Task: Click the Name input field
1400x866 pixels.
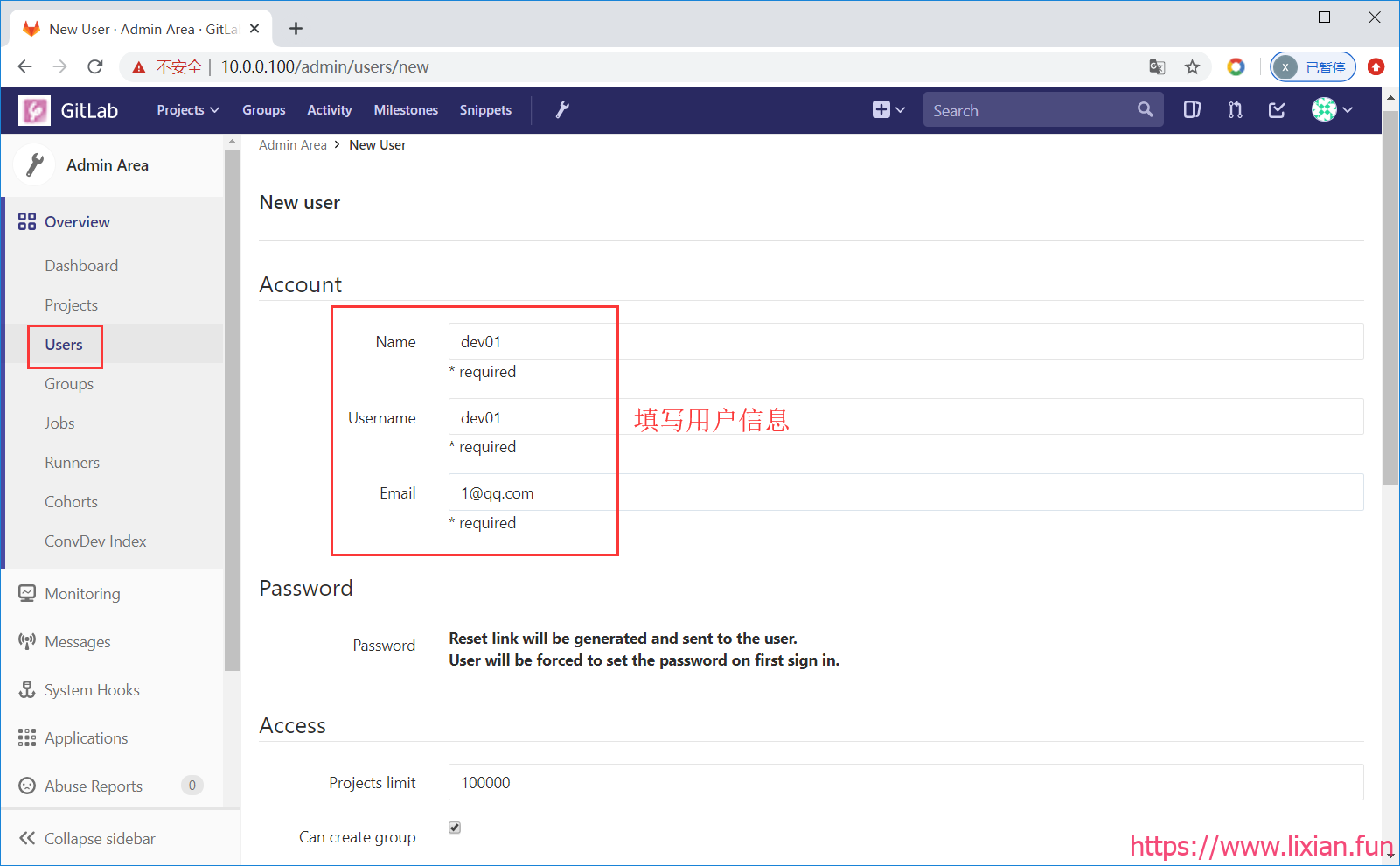Action: pyautogui.click(x=906, y=341)
